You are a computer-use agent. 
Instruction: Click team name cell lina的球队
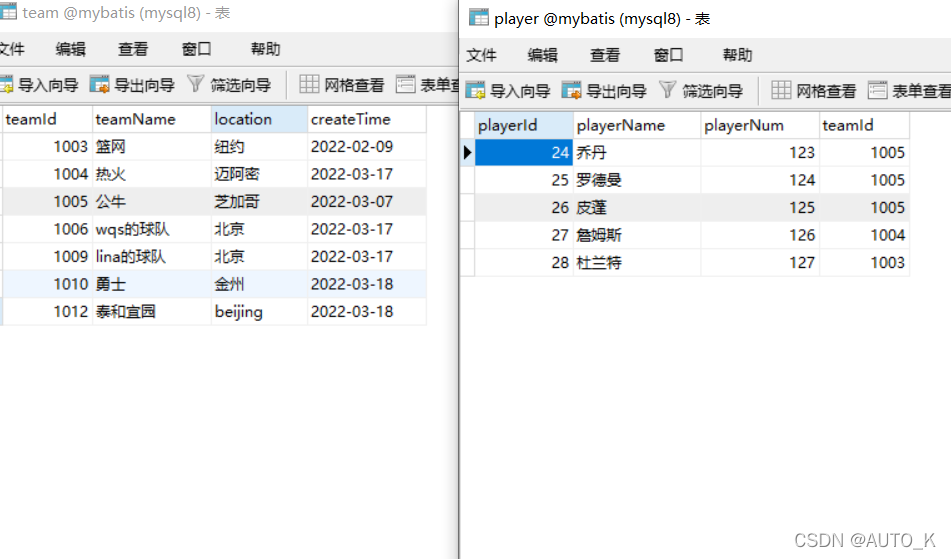point(152,256)
